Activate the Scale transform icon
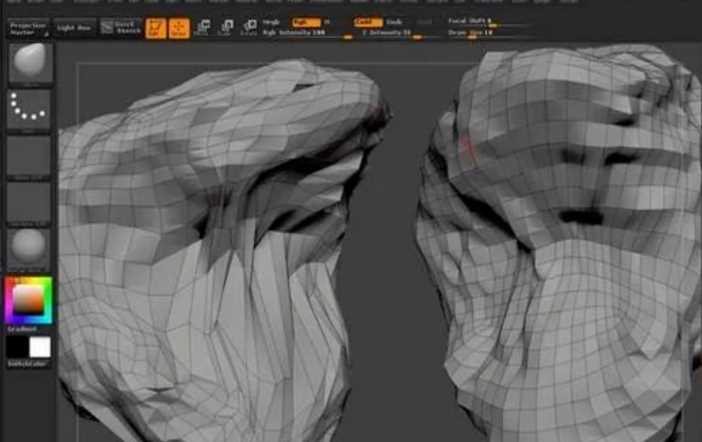The width and height of the screenshot is (702, 442). pyautogui.click(x=226, y=27)
